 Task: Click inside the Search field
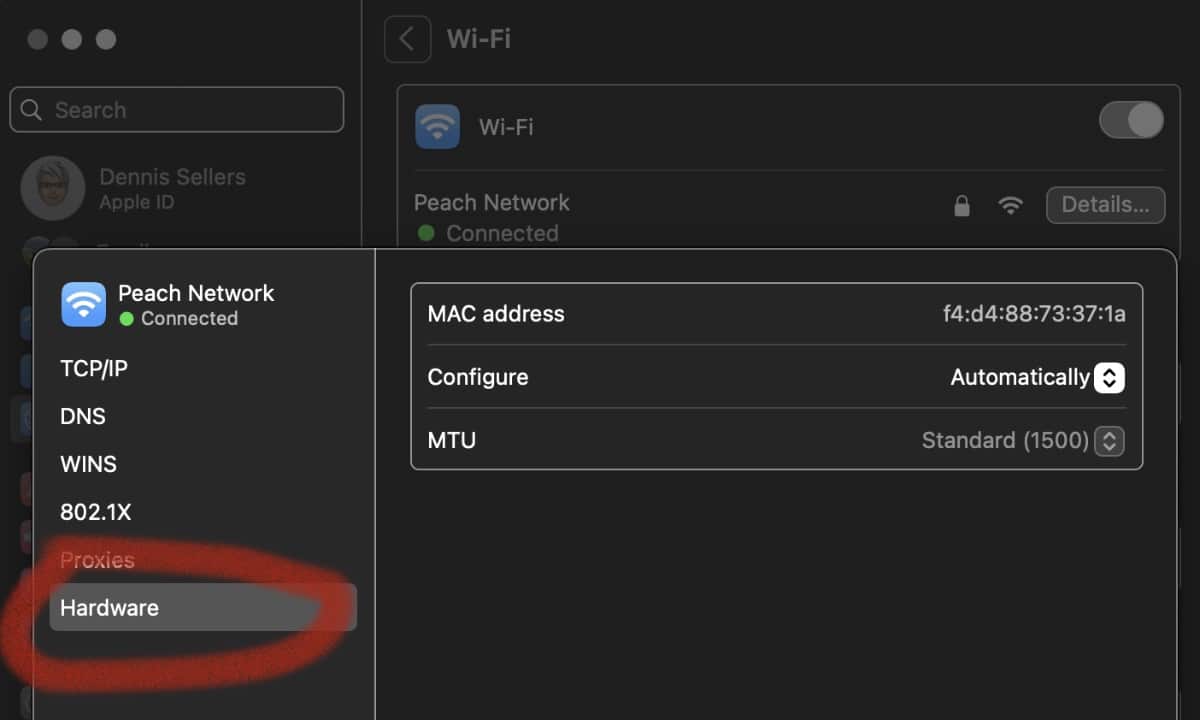coord(190,110)
